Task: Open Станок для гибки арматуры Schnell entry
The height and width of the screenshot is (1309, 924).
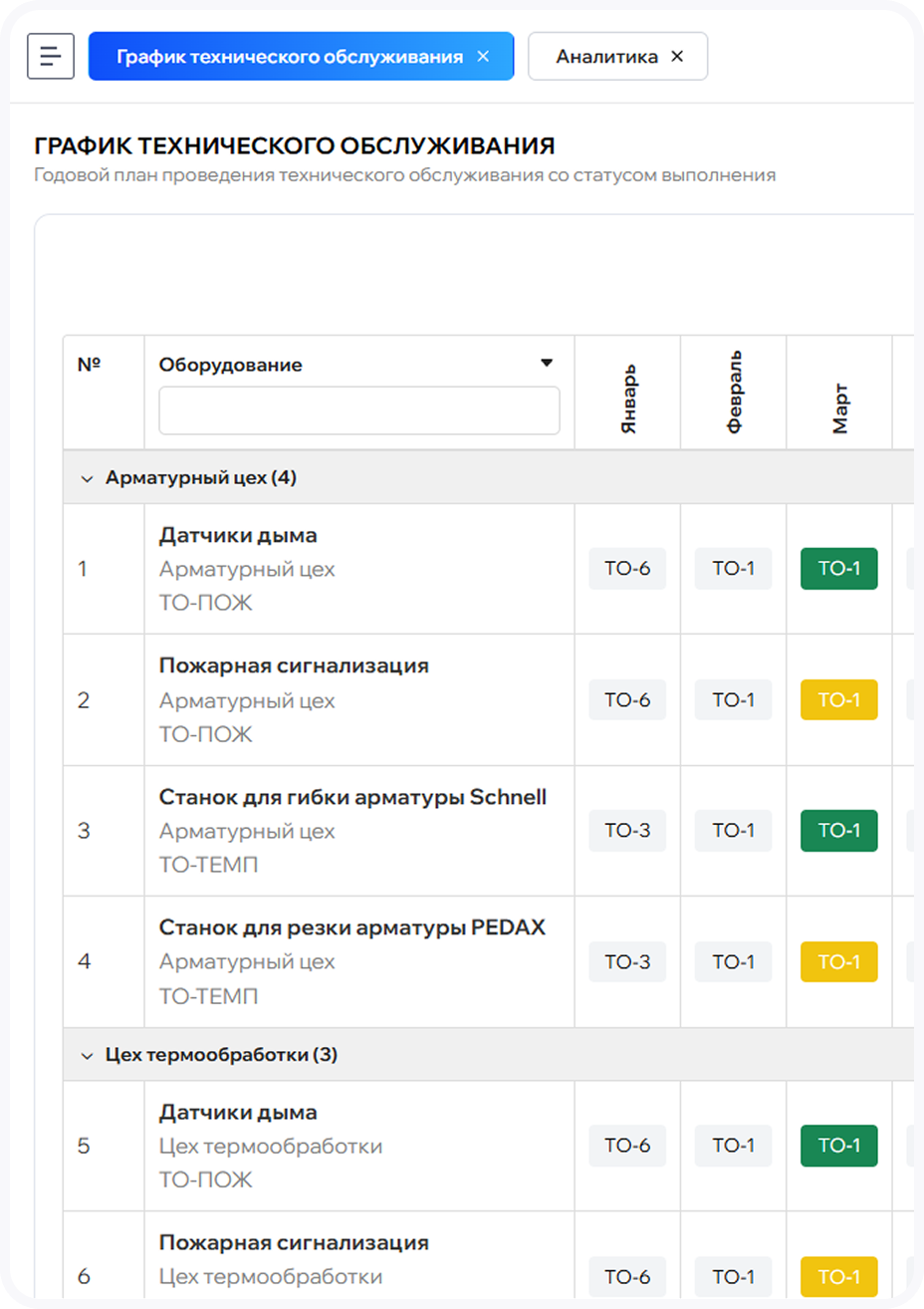Action: click(352, 797)
